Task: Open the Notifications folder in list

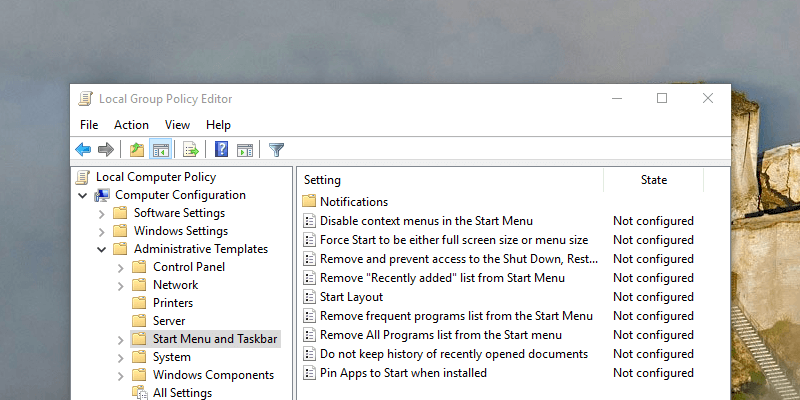Action: point(353,202)
